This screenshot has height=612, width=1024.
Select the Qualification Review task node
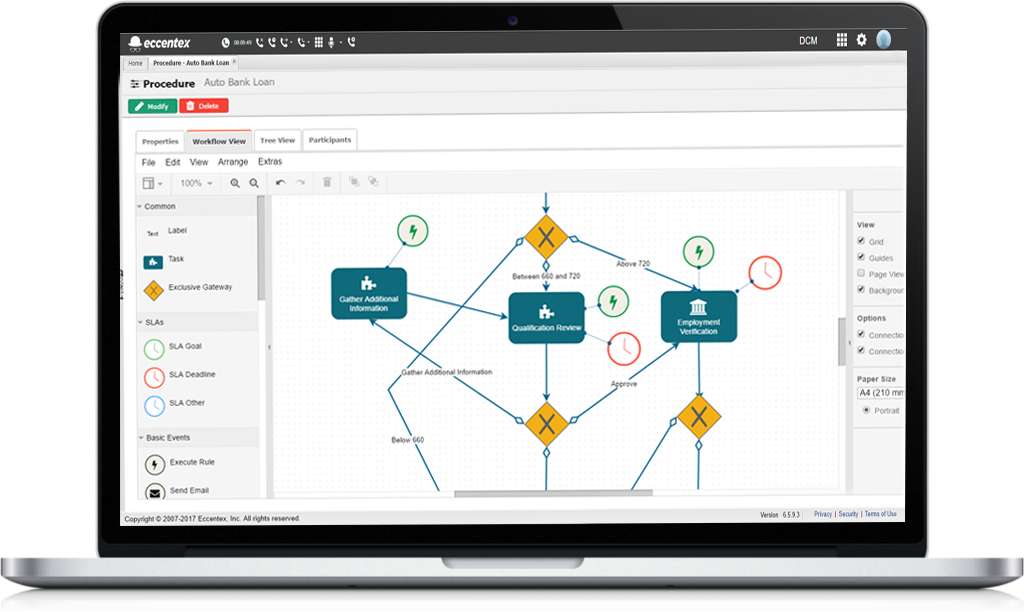tap(547, 317)
